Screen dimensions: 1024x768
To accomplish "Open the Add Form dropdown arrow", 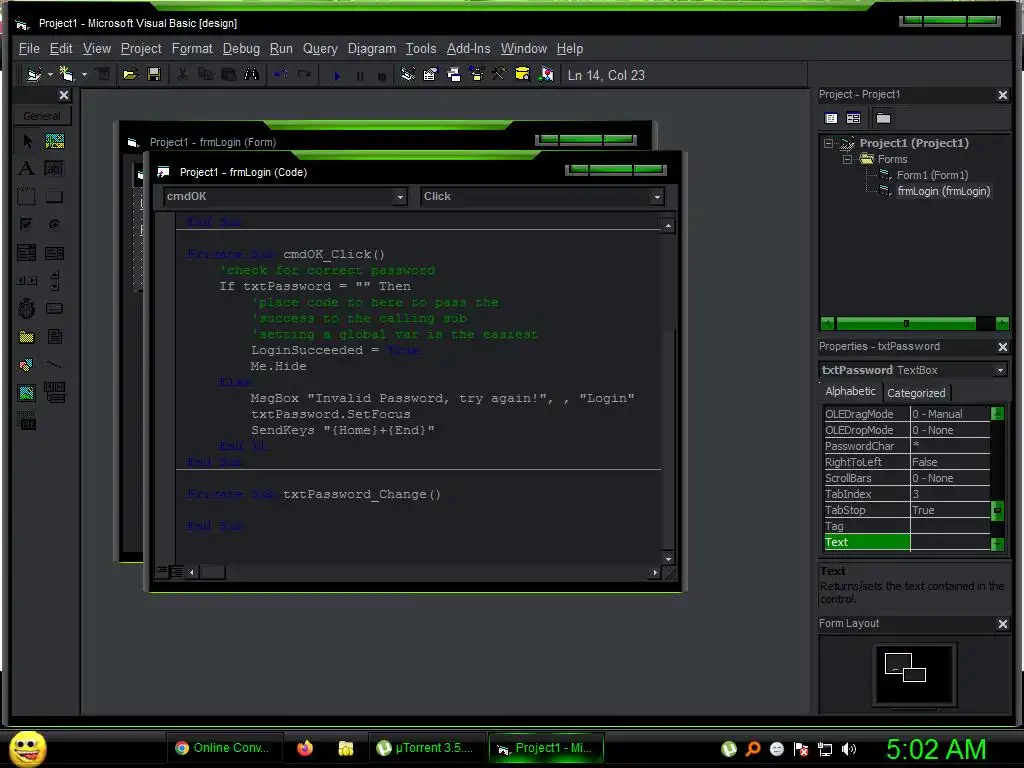I will (x=84, y=74).
